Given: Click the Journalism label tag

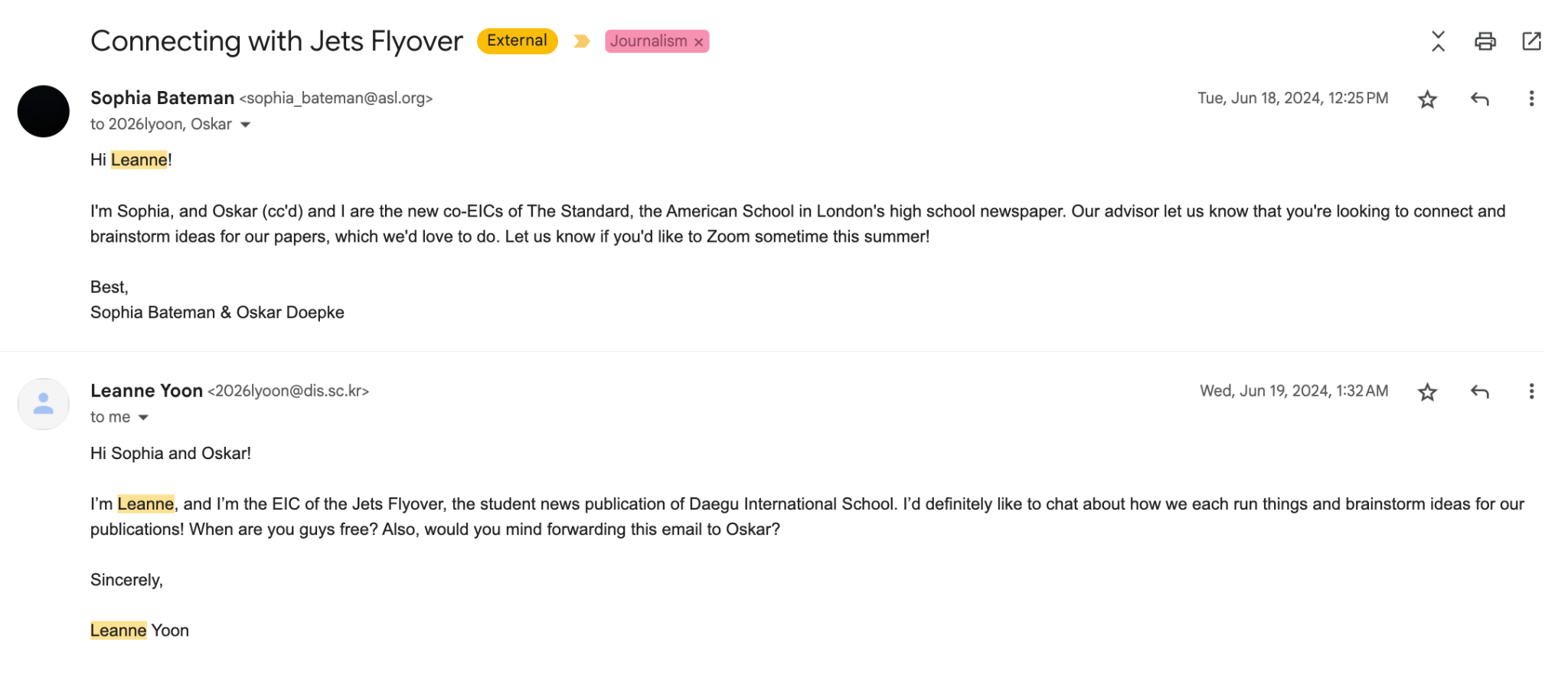Looking at the screenshot, I should [648, 41].
